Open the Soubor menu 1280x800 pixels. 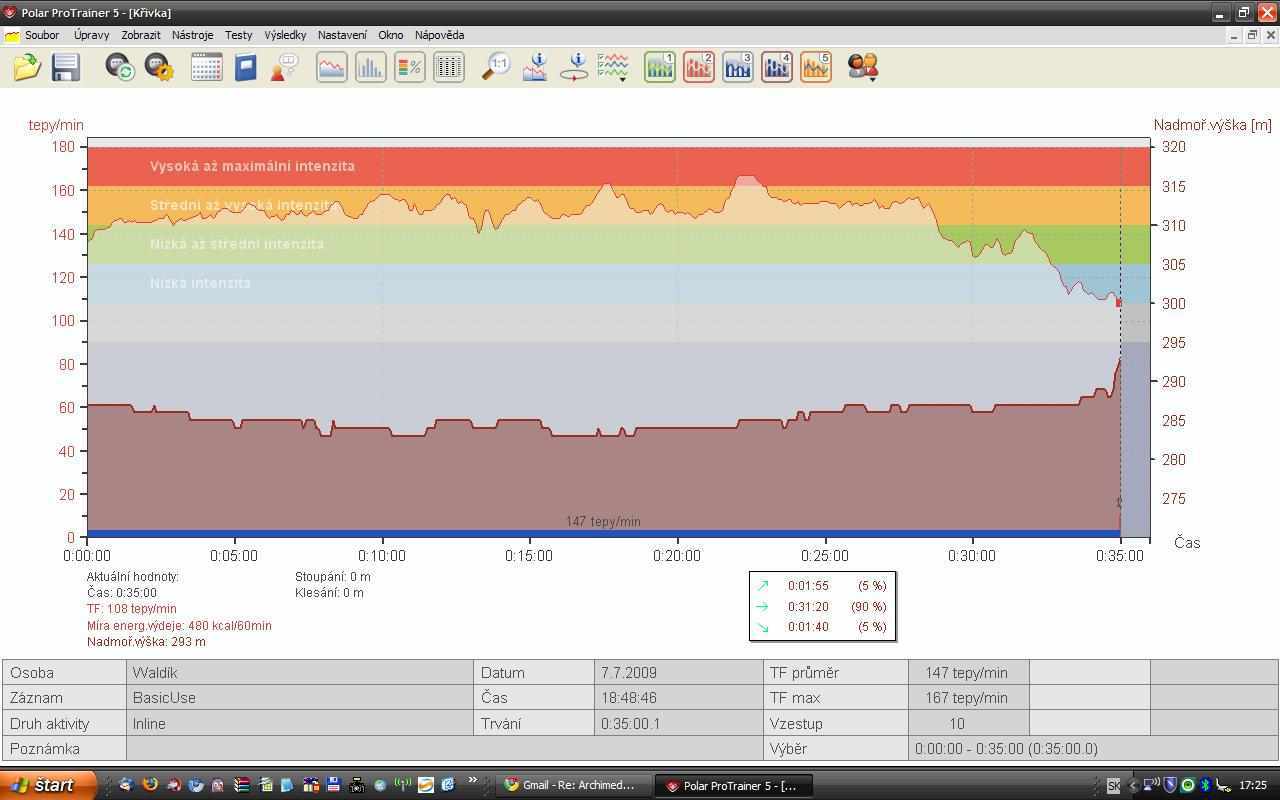tap(42, 35)
